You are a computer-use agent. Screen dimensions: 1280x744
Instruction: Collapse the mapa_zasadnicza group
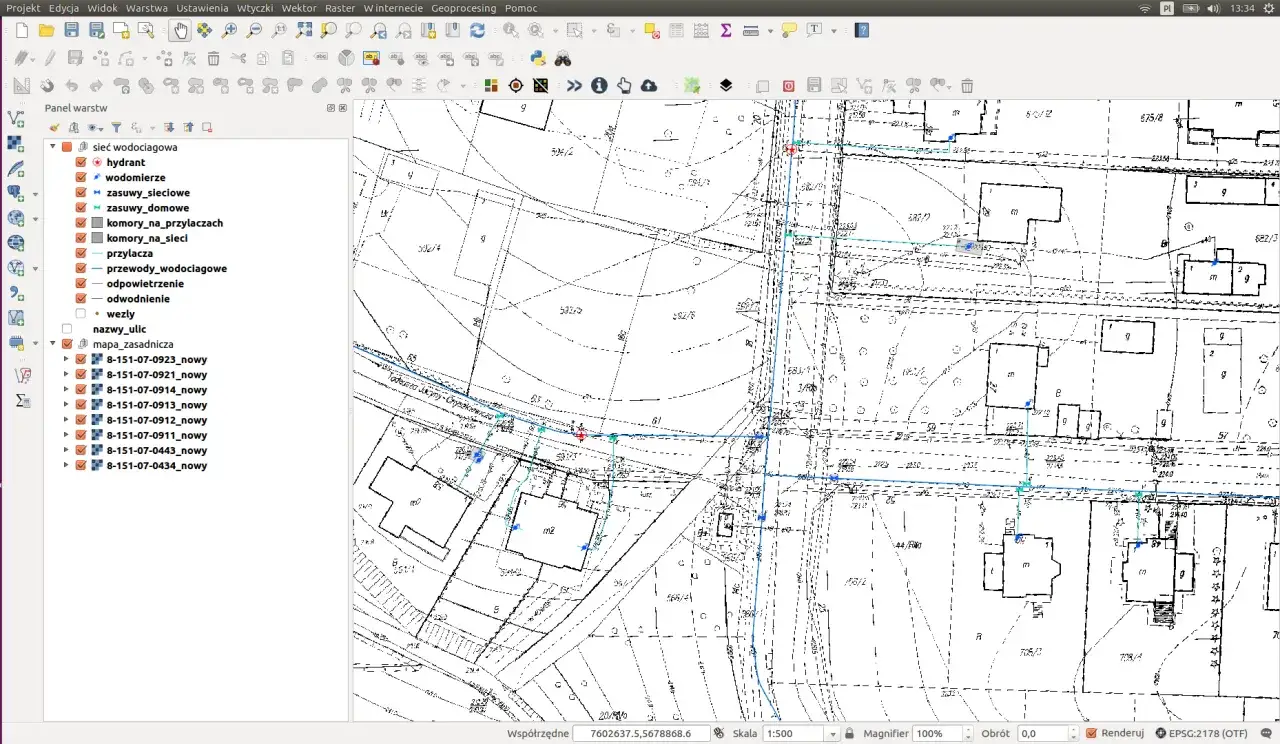pyautogui.click(x=53, y=344)
